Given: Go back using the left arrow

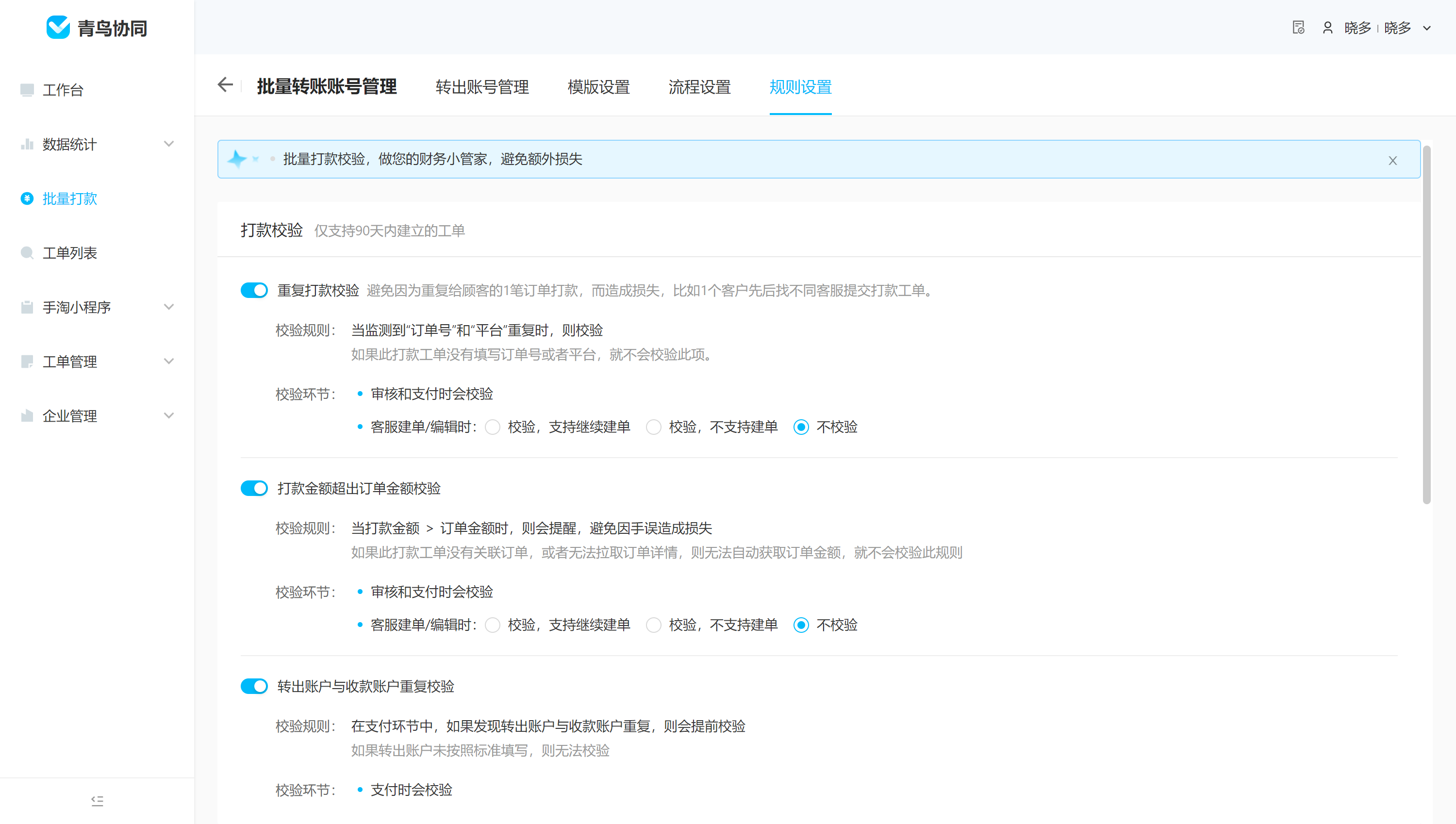Looking at the screenshot, I should pos(225,85).
